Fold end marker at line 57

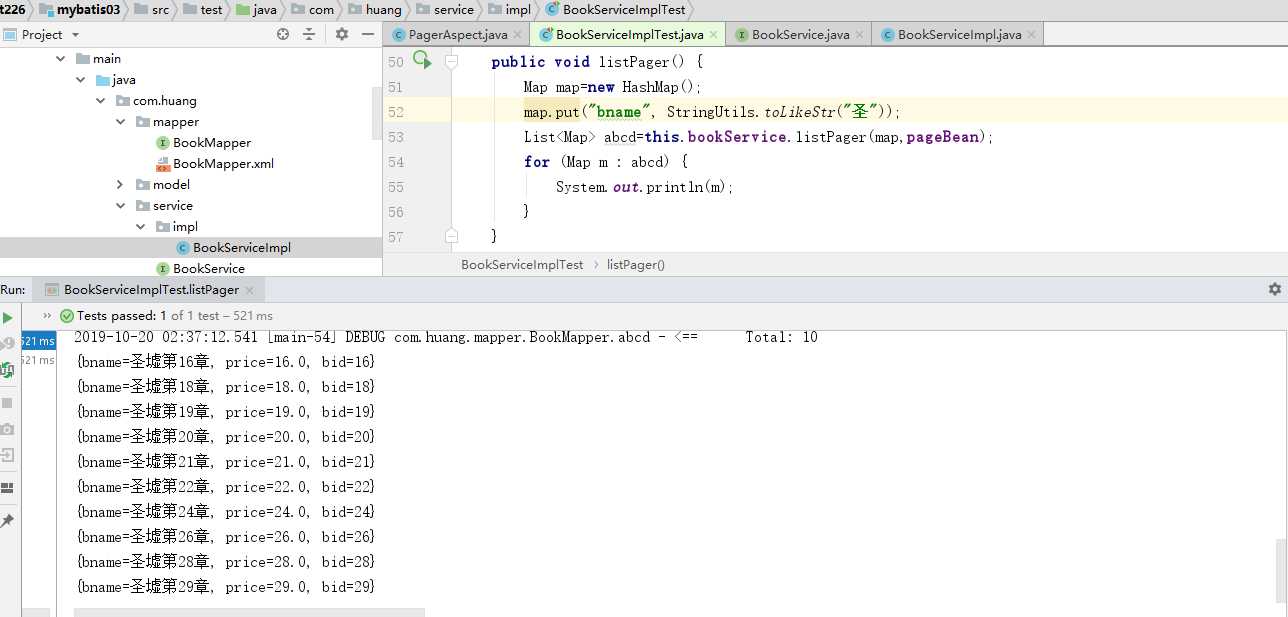451,236
